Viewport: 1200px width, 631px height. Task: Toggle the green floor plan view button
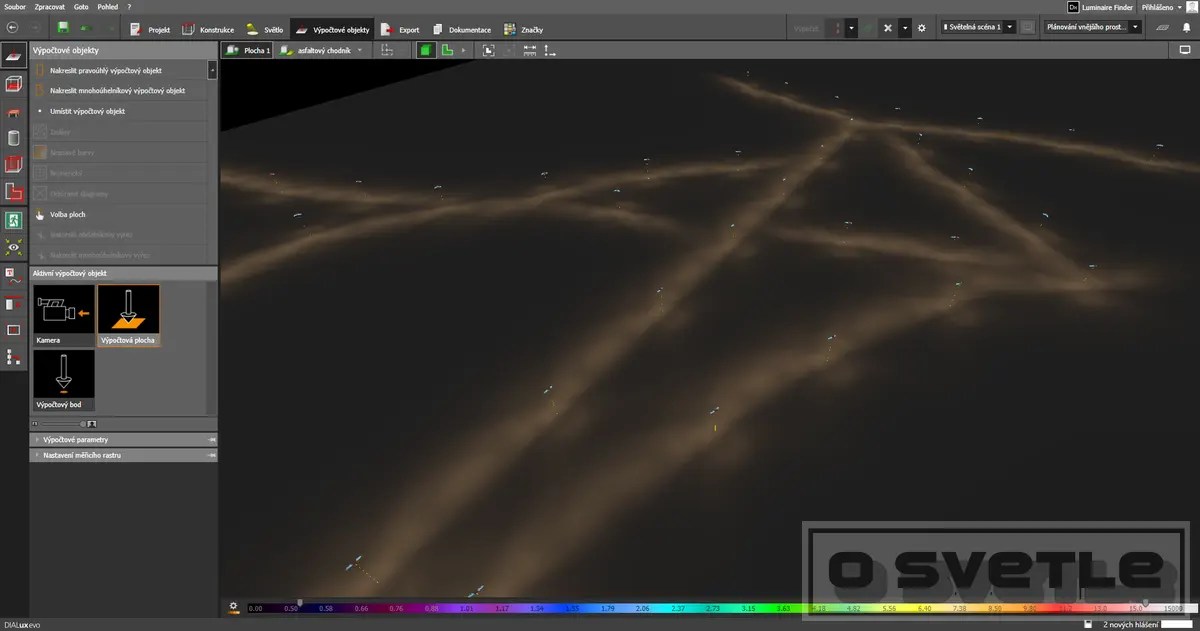tap(447, 49)
